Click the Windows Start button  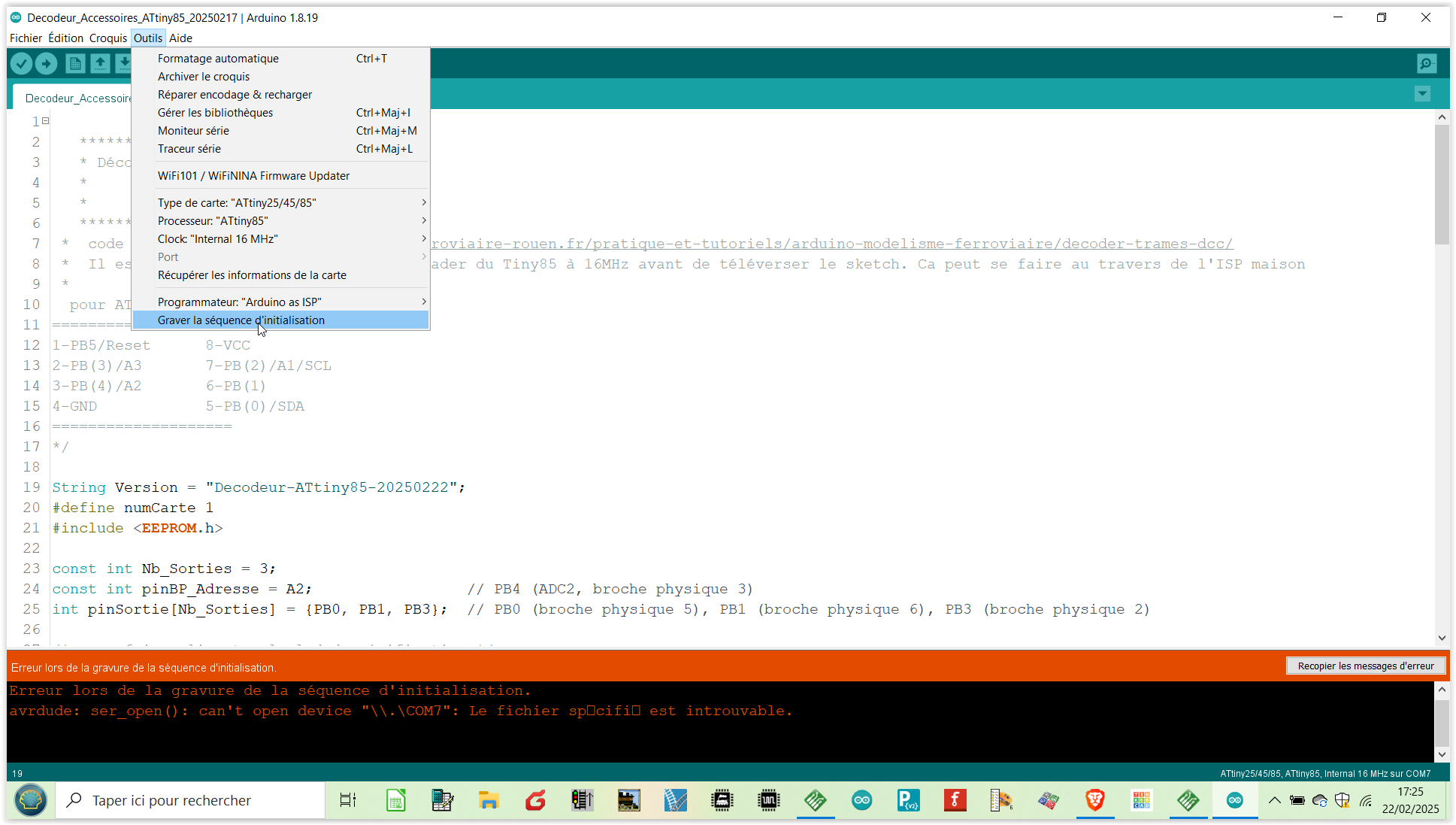31,800
